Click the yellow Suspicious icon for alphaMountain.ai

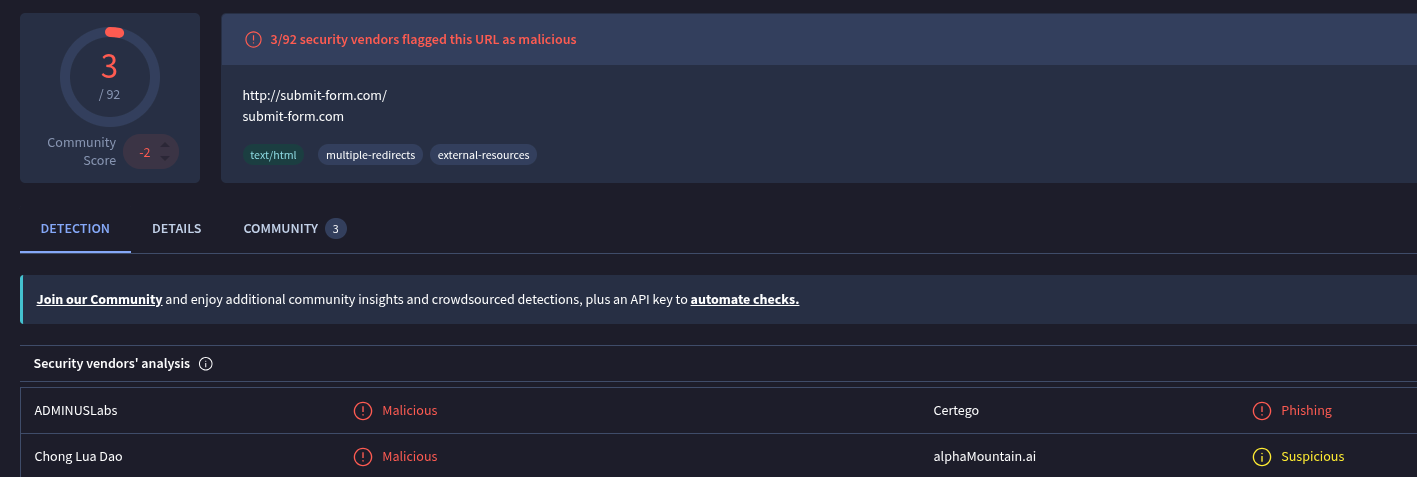1262,457
